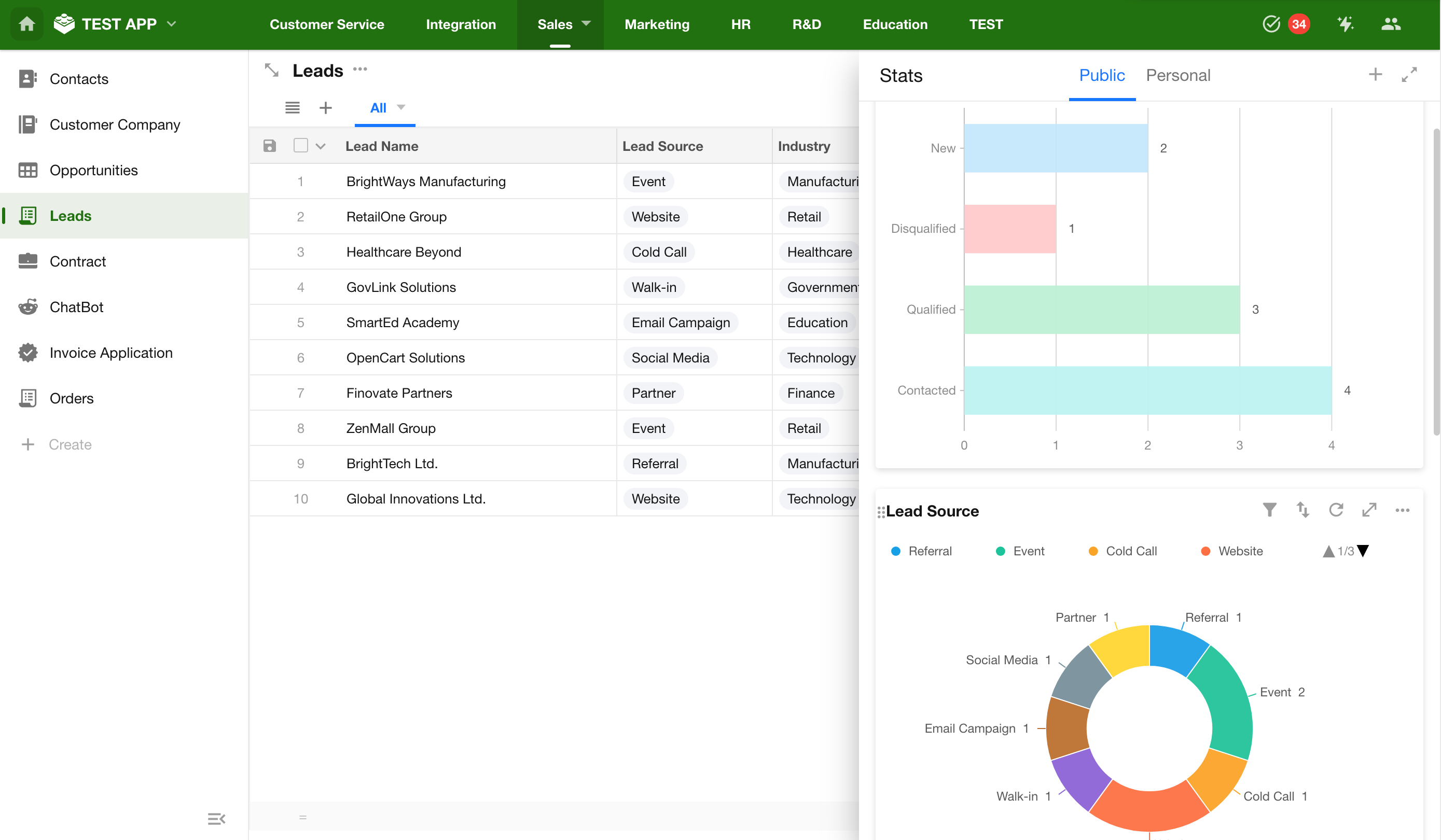Image resolution: width=1441 pixels, height=840 pixels.
Task: Open the Opportunities sidebar item
Action: click(x=93, y=170)
